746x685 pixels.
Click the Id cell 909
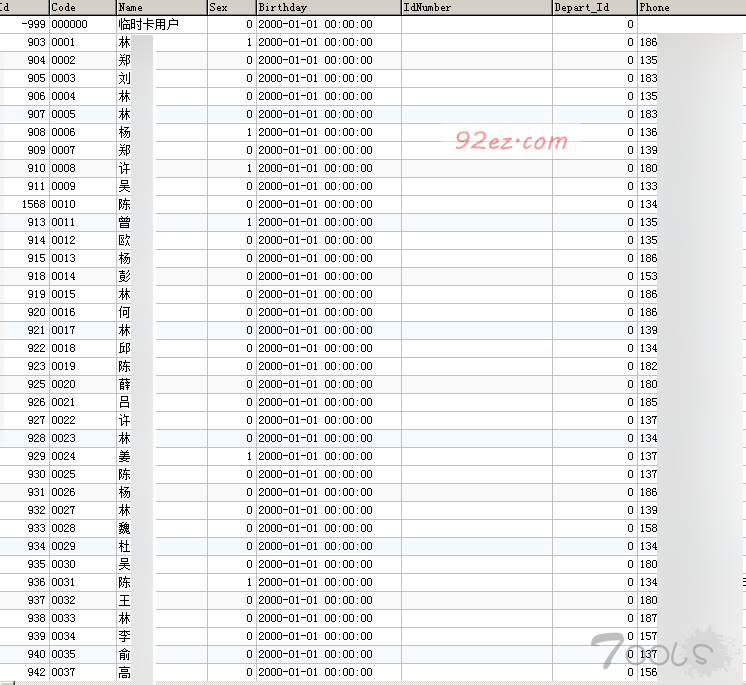[x=24, y=150]
